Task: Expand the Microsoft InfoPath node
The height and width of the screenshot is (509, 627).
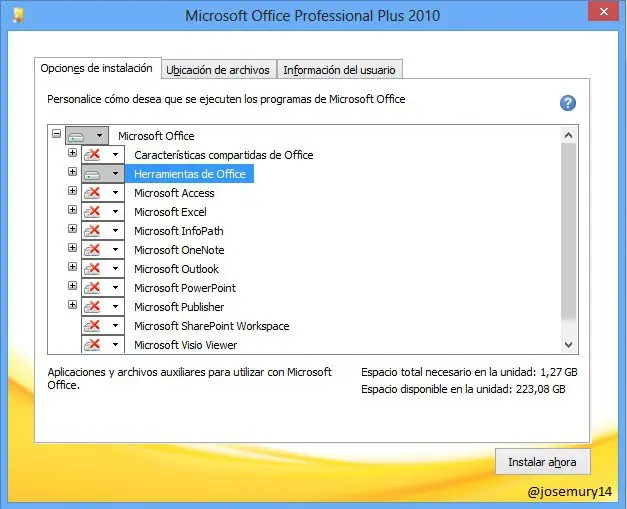Action: tap(72, 228)
